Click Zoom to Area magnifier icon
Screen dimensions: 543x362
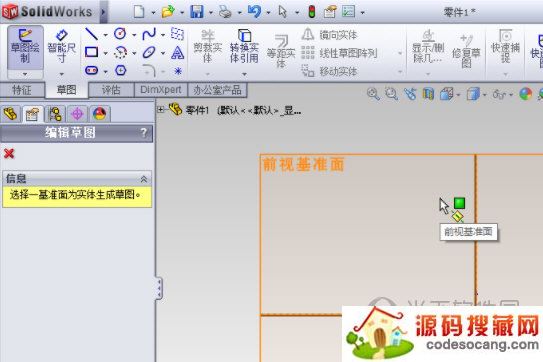(x=391, y=94)
